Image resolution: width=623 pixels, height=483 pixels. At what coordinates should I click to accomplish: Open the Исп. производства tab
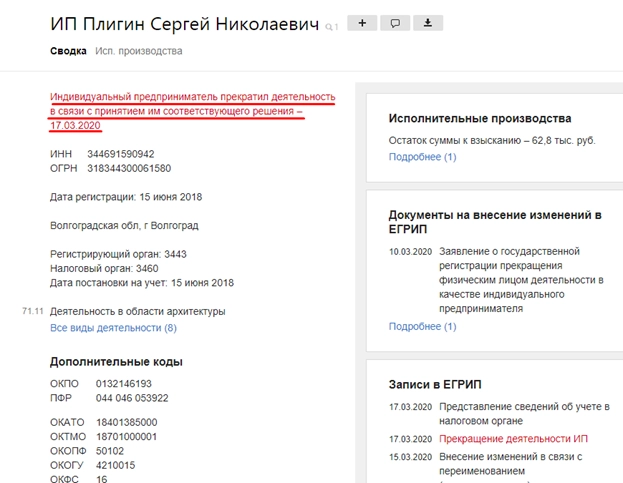[139, 51]
